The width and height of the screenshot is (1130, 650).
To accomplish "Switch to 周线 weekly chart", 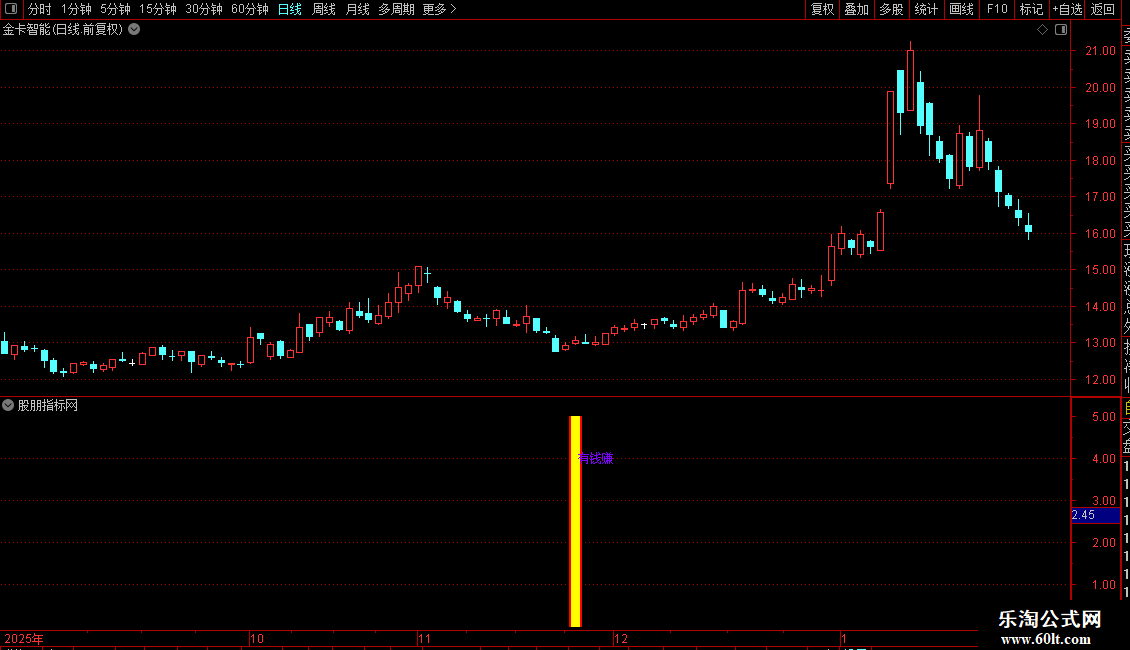I will click(324, 9).
